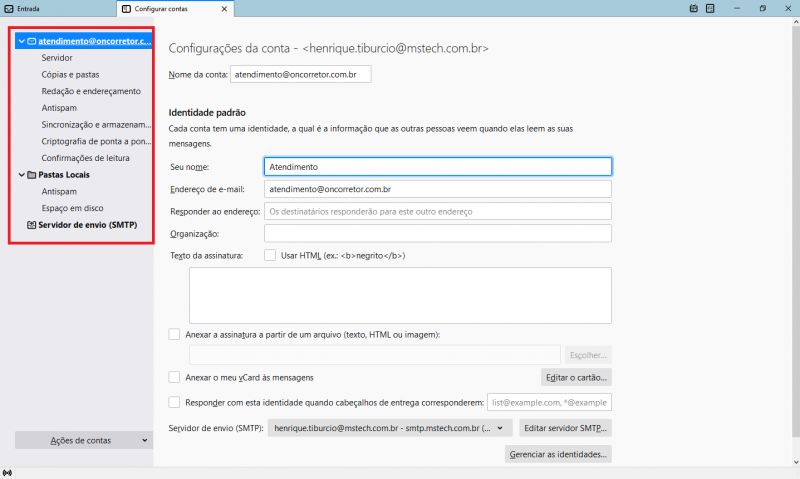
Task: Click the Responder ao endereço field
Action: click(438, 211)
